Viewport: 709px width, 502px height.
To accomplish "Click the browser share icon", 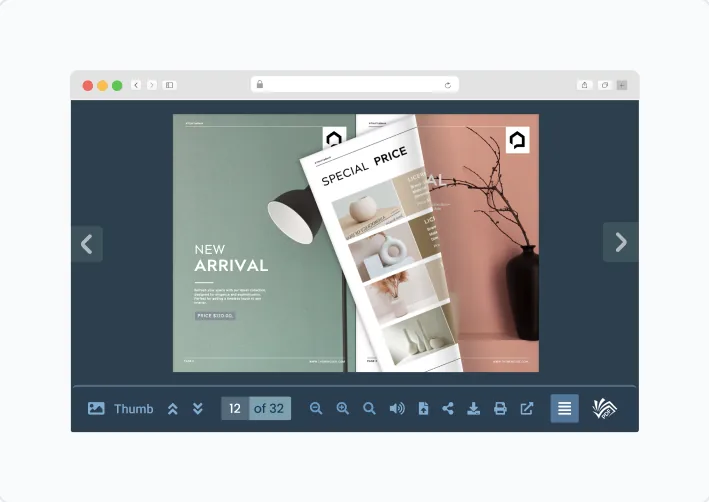I will click(584, 85).
